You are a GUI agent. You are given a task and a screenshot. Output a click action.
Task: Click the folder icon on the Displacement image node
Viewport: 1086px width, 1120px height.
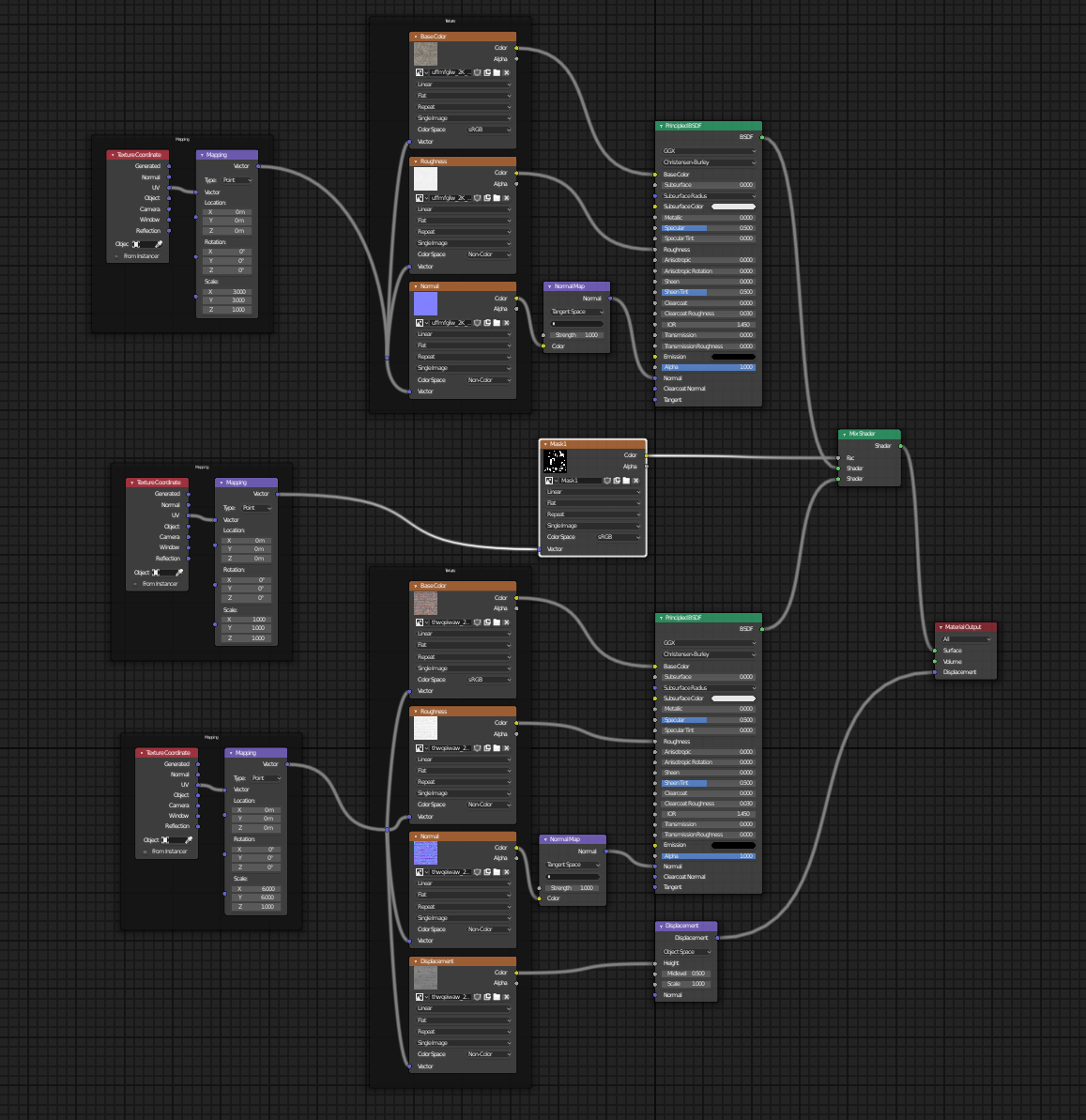(497, 997)
